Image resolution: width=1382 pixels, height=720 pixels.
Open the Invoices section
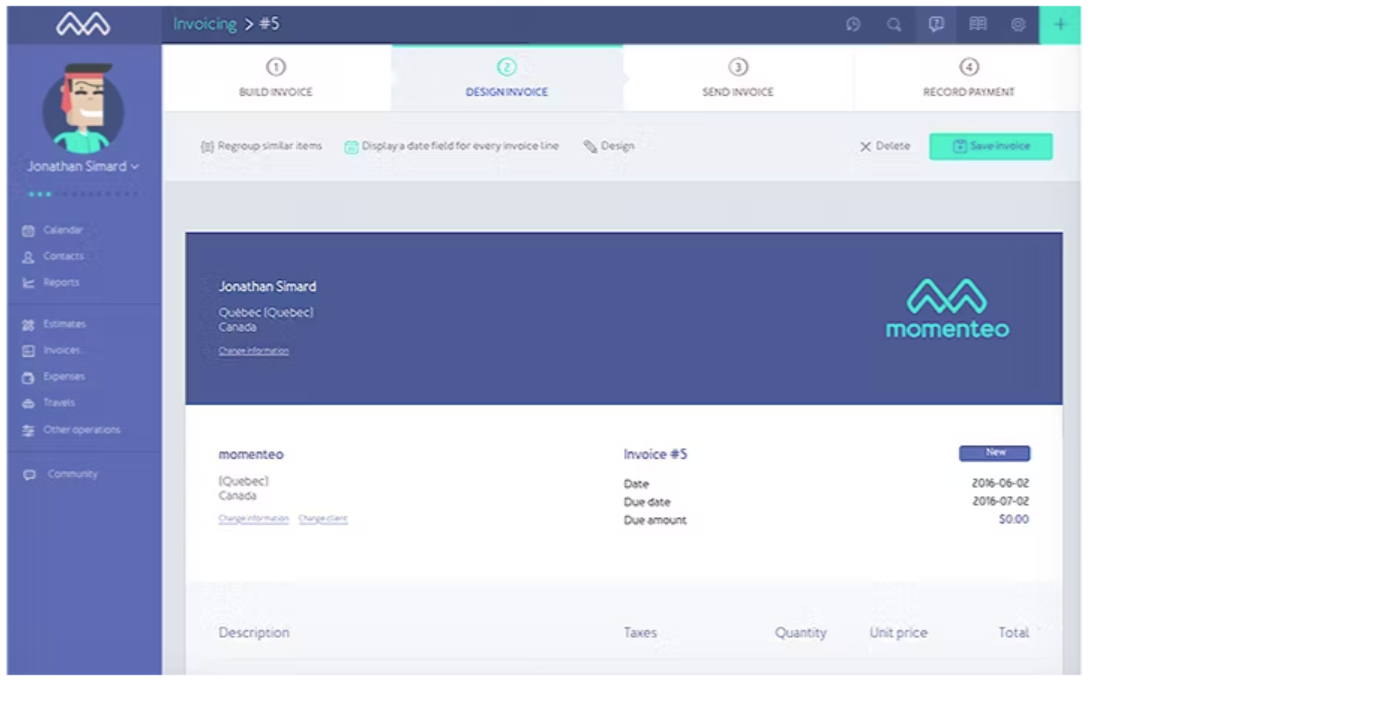coord(60,350)
